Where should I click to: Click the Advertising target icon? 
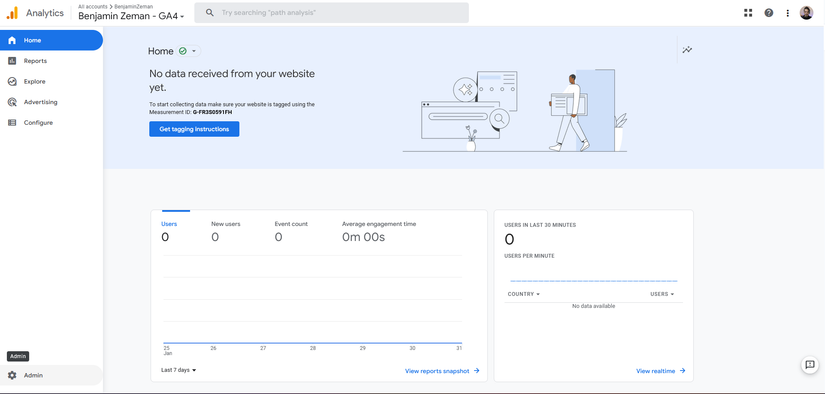(x=12, y=102)
